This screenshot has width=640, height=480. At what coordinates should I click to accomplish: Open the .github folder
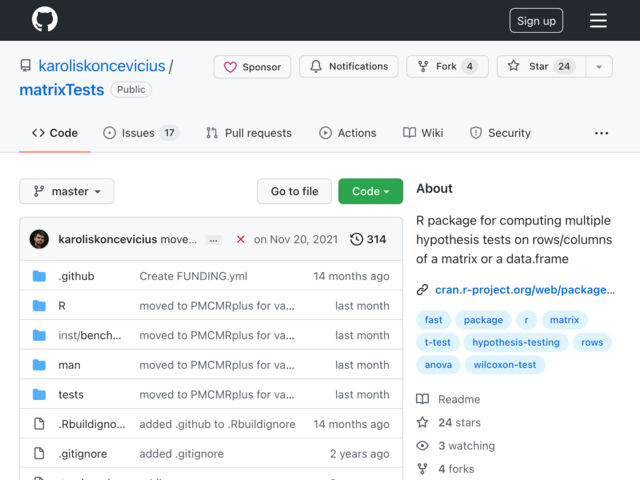click(76, 276)
